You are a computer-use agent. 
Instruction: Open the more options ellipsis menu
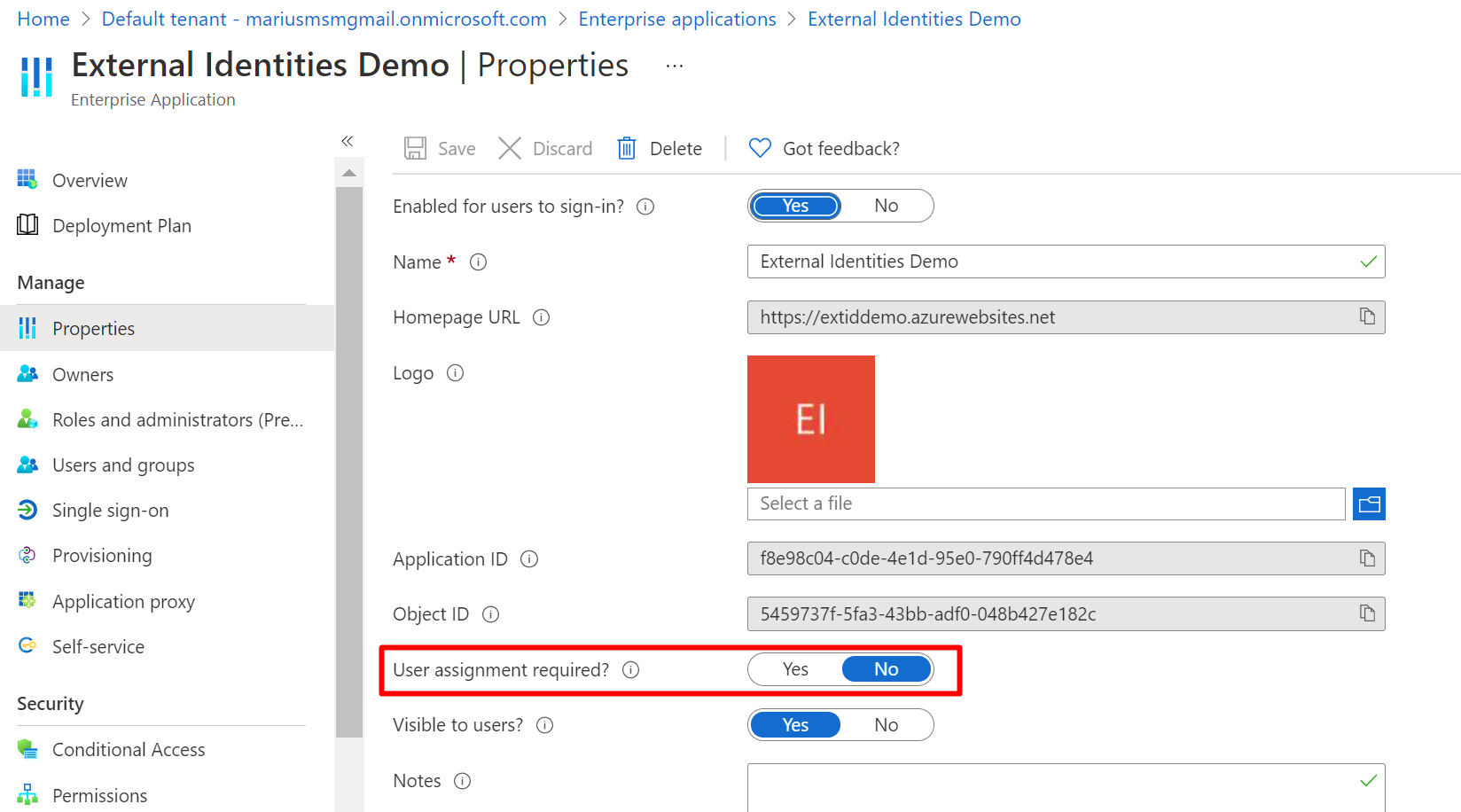675,66
